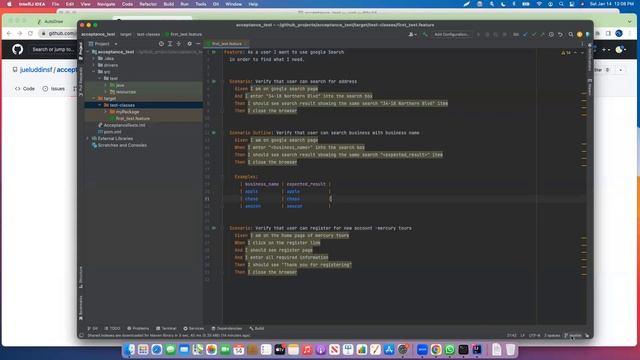Click Issues tab in GitHub browser window
Screen dimensions: 640x360
coord(54,89)
